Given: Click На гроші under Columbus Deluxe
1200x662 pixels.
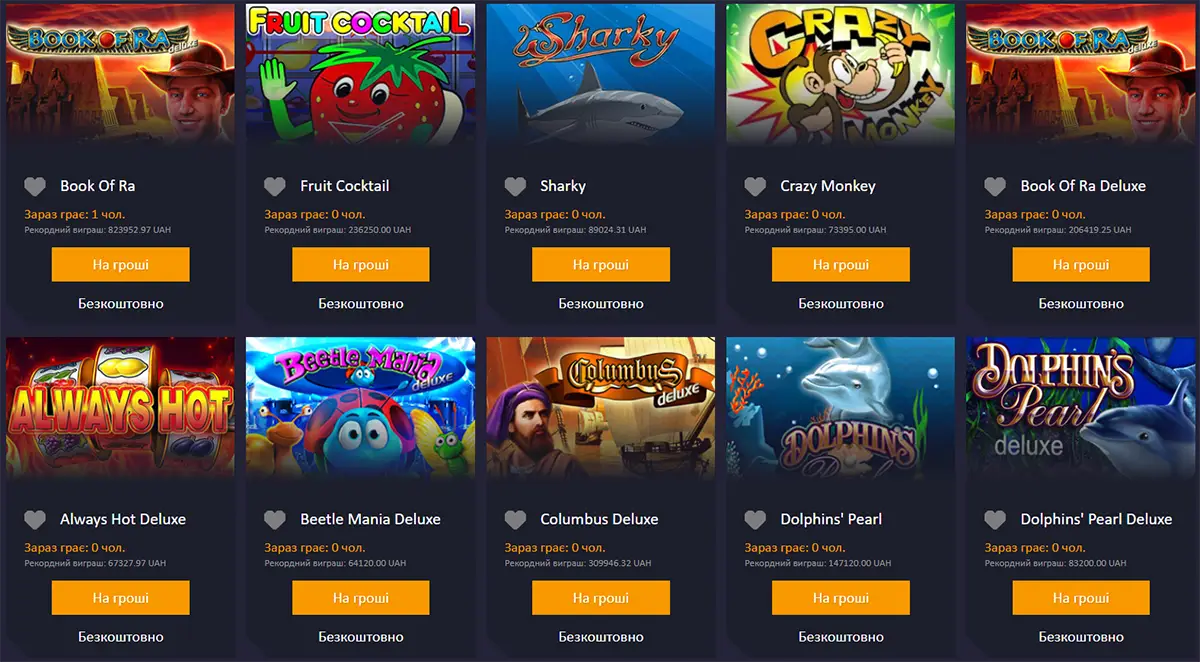Looking at the screenshot, I should 601,598.
